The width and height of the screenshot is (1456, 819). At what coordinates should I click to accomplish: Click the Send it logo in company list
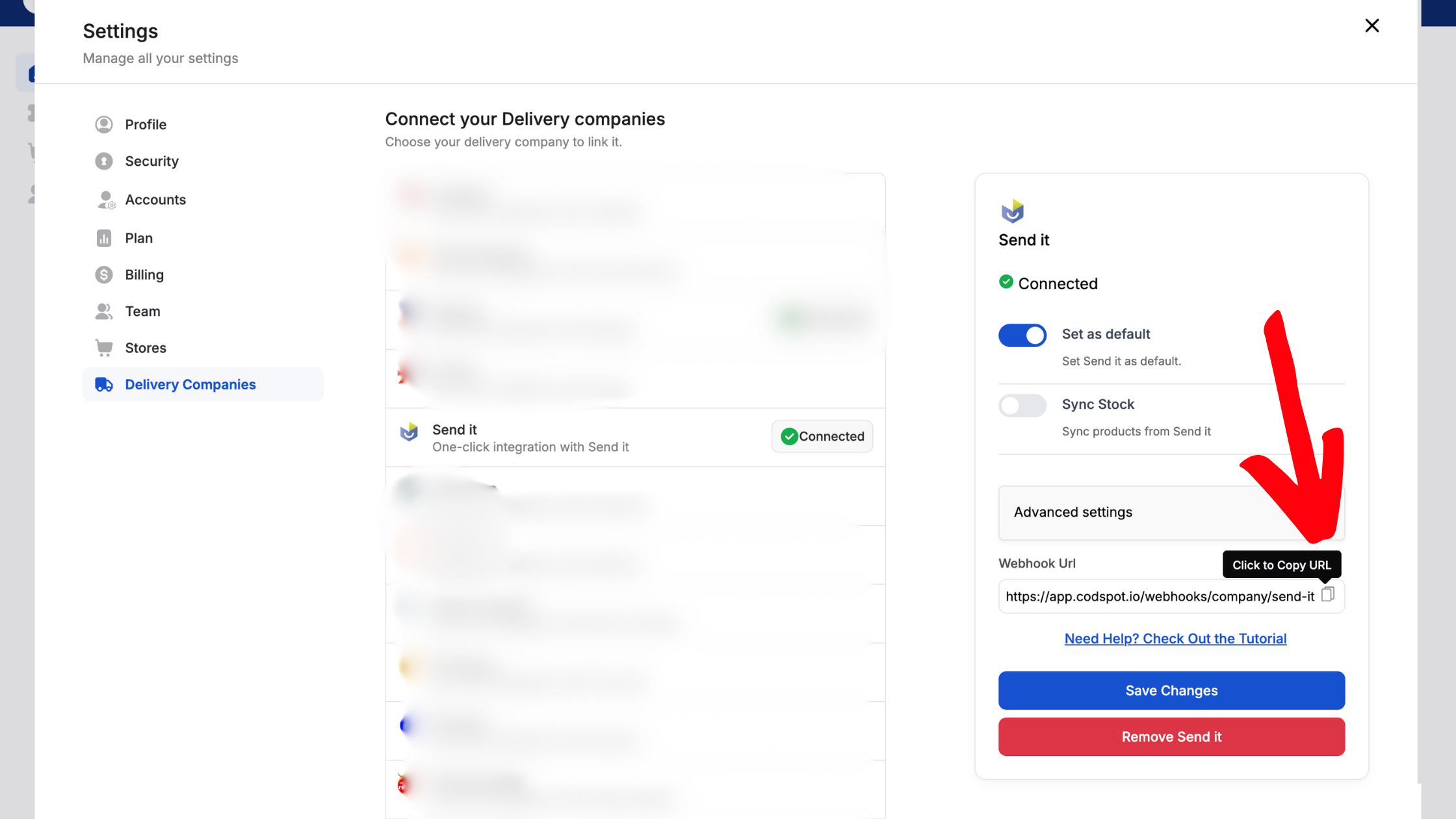pos(409,432)
